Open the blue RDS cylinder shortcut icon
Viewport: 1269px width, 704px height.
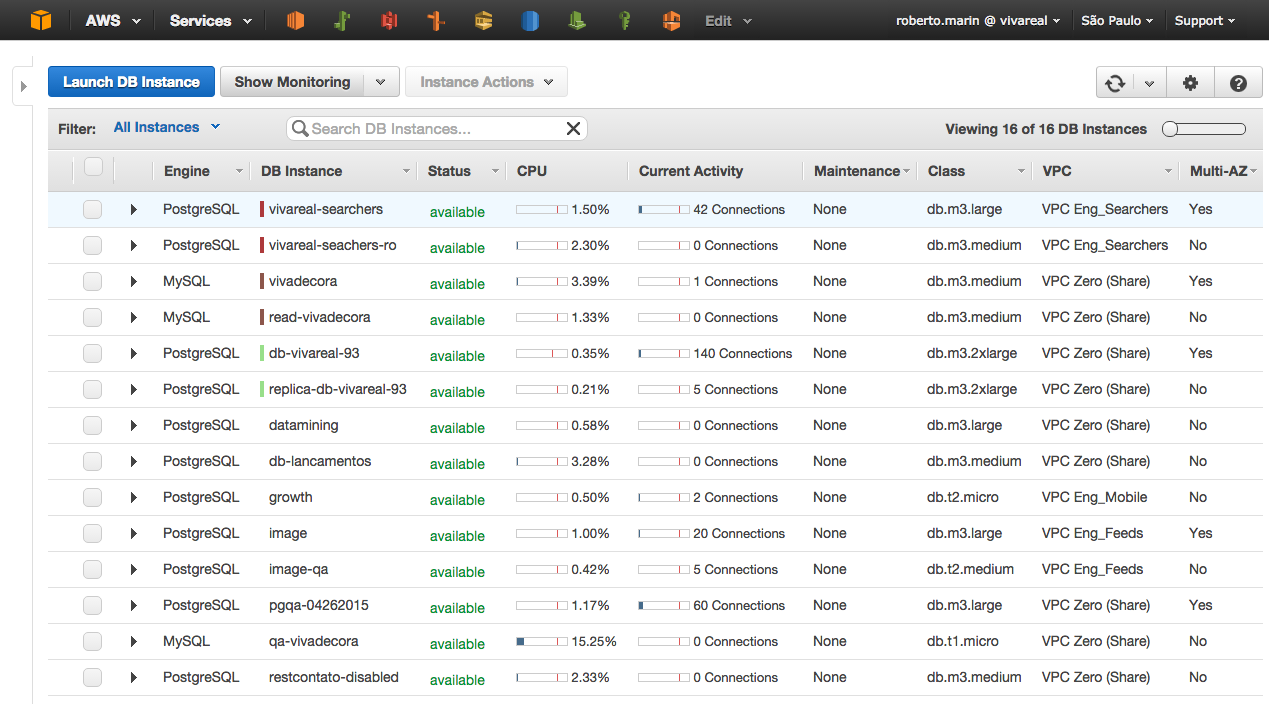pos(530,20)
